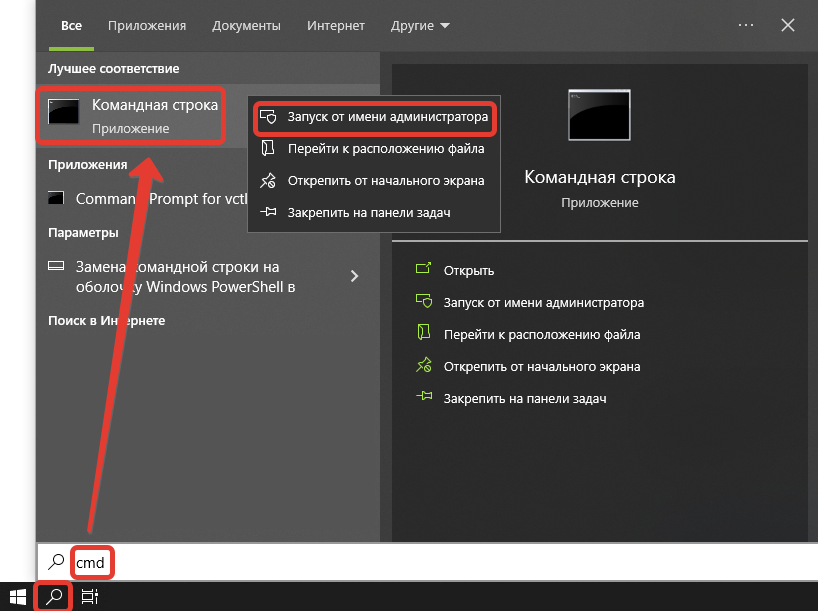Click the green pin icon in right pane
The image size is (818, 611).
424,396
